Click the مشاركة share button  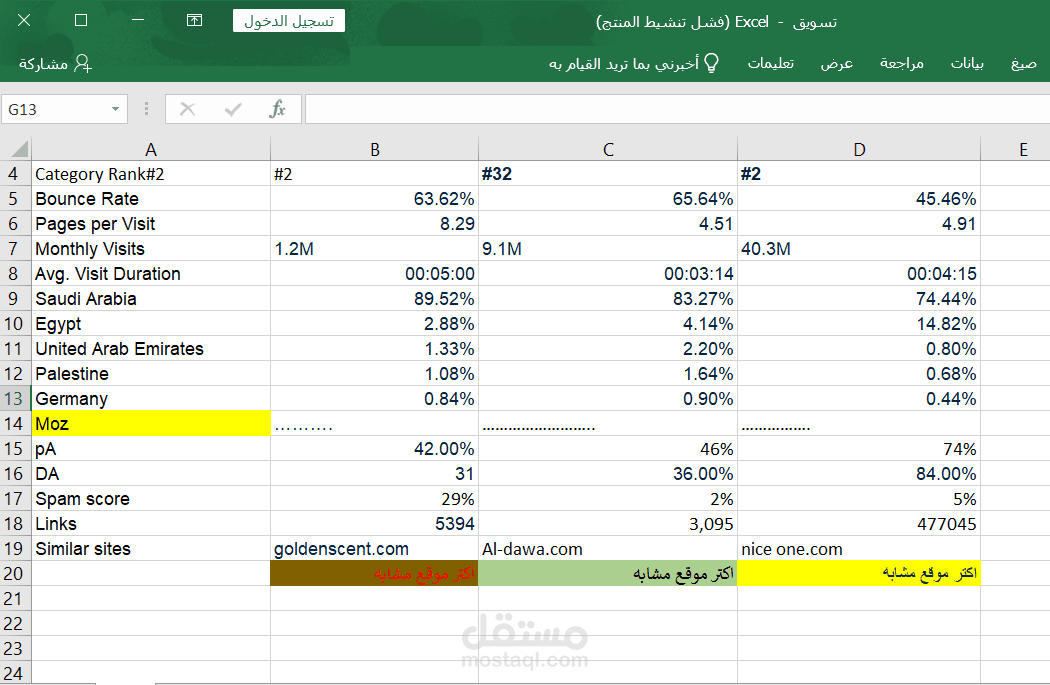[55, 64]
